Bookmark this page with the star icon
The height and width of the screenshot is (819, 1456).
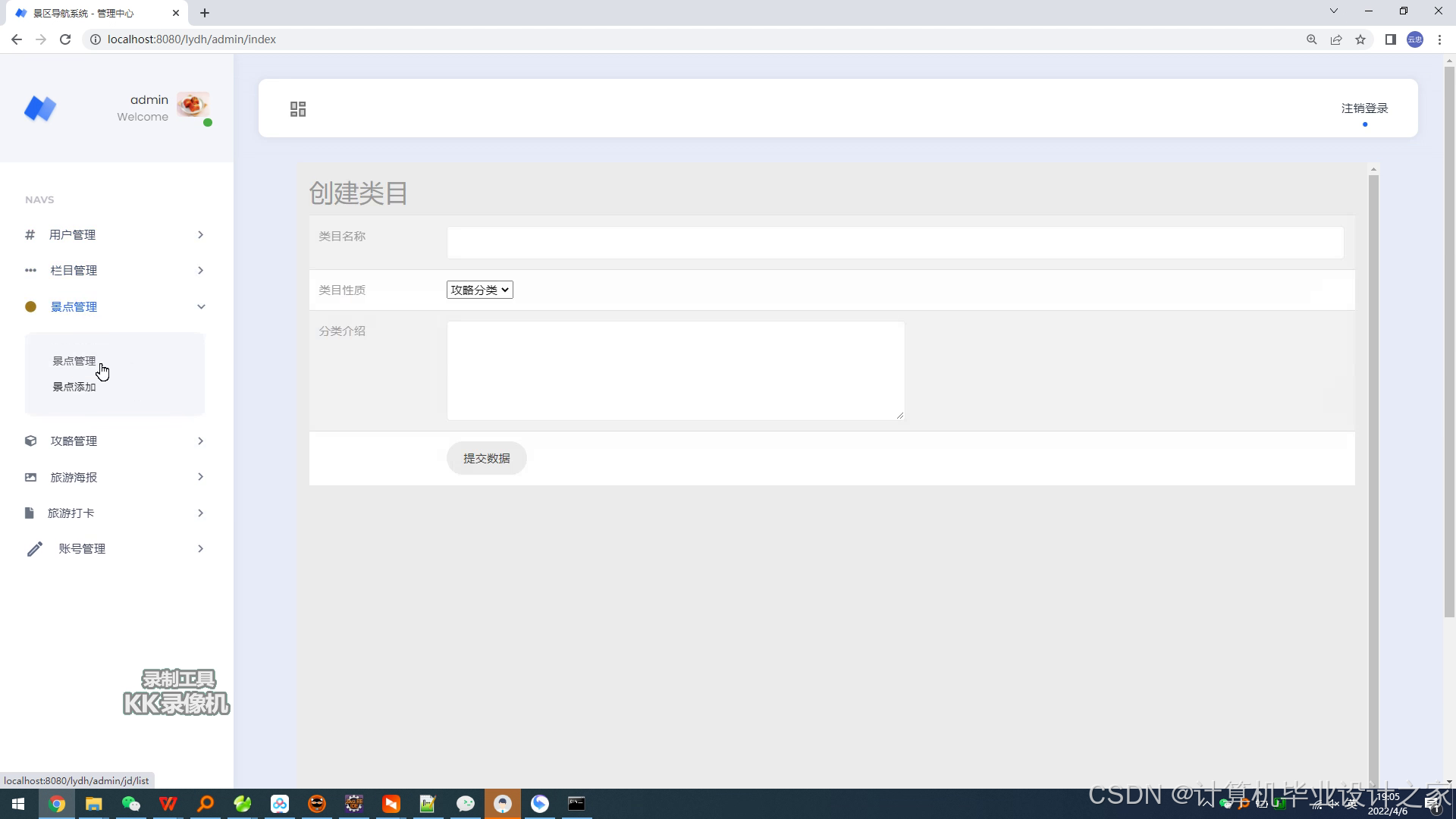click(x=1360, y=39)
